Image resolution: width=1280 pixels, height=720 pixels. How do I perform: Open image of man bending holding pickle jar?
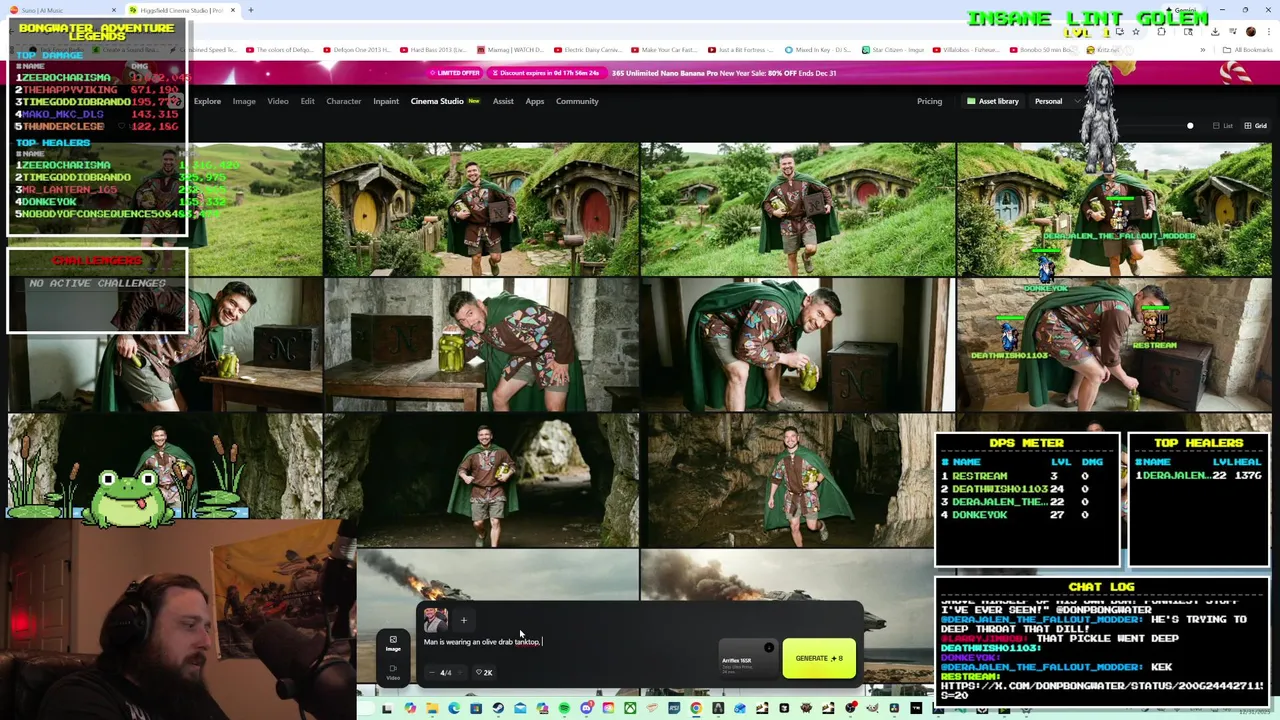[x=797, y=345]
